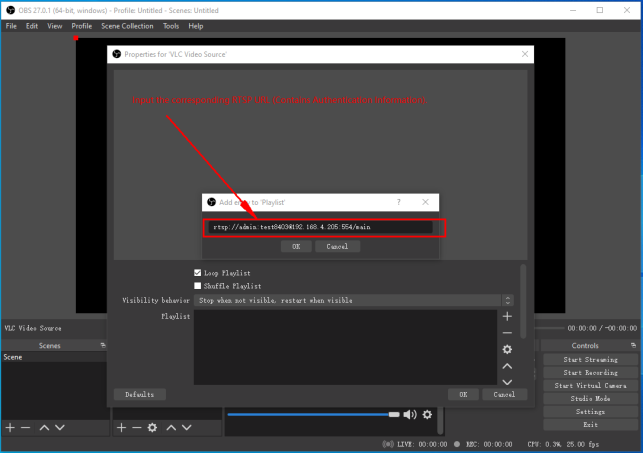Enable the Shuffle Playlist checkbox
The image size is (643, 453).
pyautogui.click(x=198, y=285)
